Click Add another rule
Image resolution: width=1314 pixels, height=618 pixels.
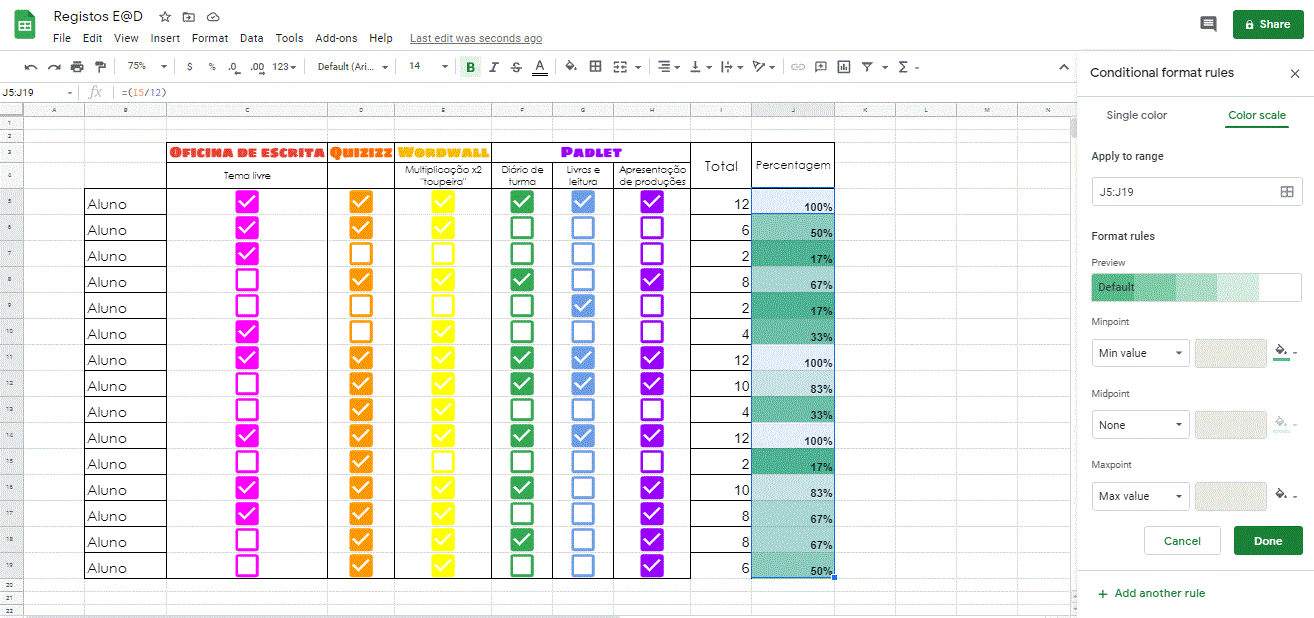(1151, 593)
